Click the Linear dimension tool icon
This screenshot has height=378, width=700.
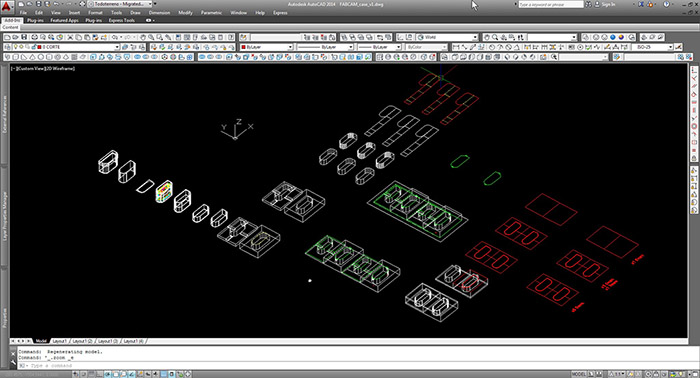tap(456, 47)
